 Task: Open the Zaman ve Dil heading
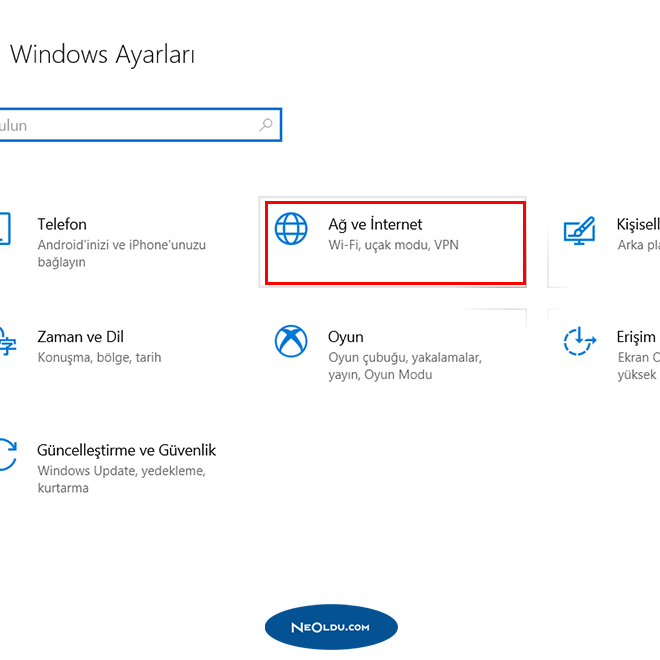(81, 337)
